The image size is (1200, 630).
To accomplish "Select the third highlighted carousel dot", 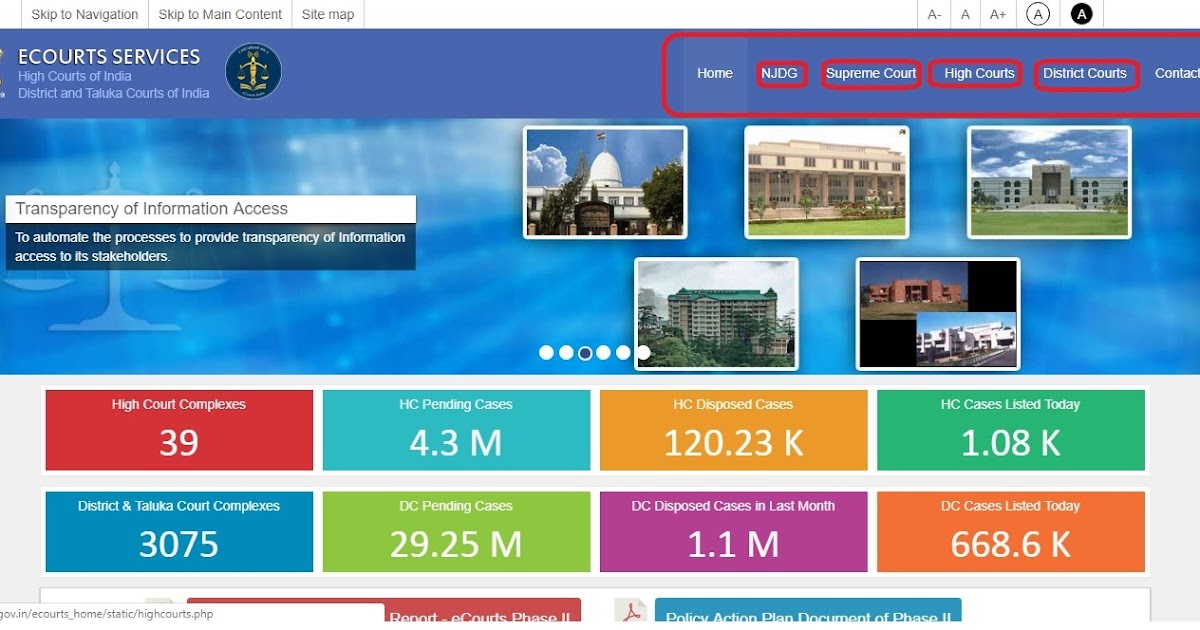I will [585, 352].
